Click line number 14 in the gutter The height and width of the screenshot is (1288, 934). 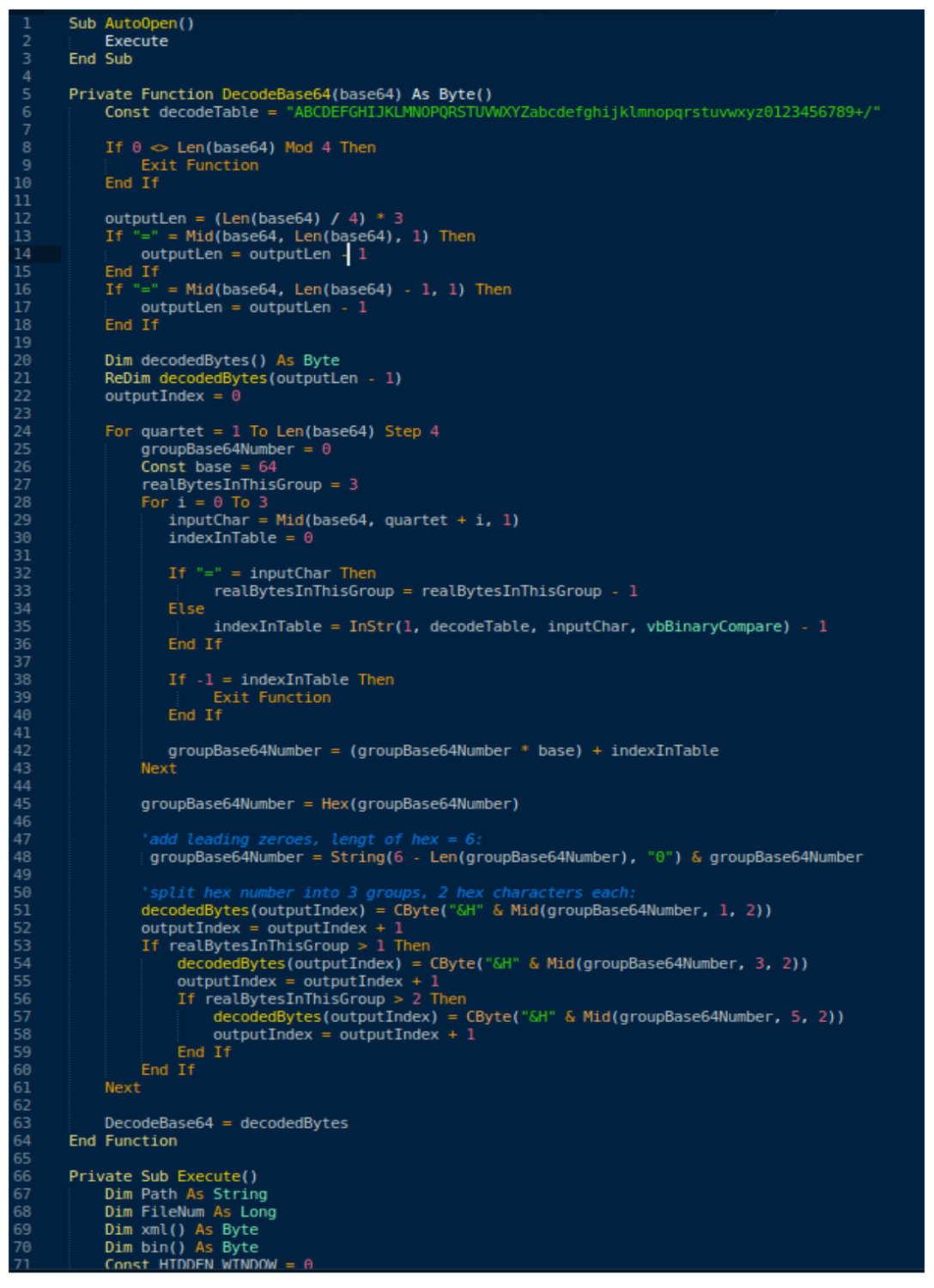click(x=22, y=254)
